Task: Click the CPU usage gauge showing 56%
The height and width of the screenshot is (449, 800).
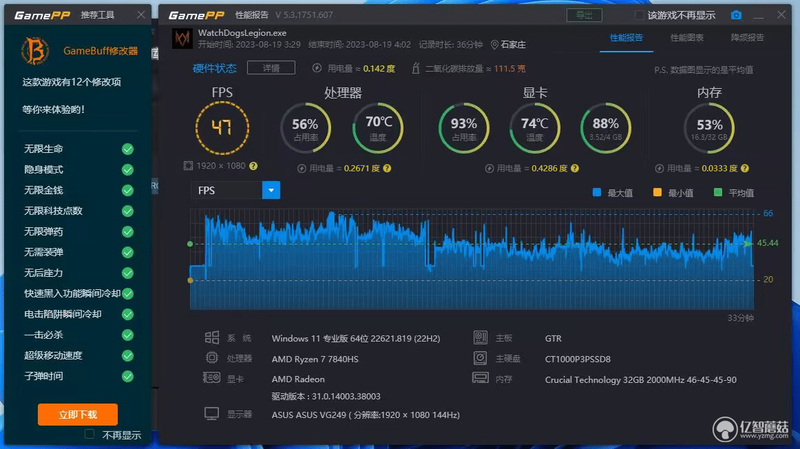Action: (305, 128)
